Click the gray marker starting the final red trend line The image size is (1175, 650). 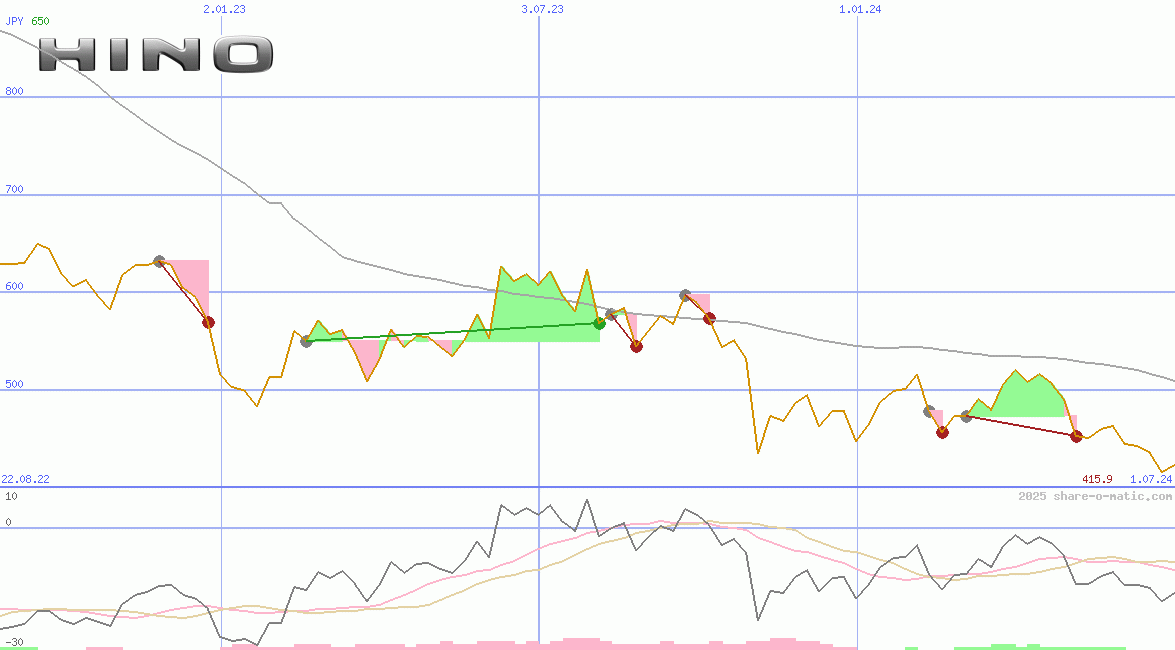pos(967,416)
